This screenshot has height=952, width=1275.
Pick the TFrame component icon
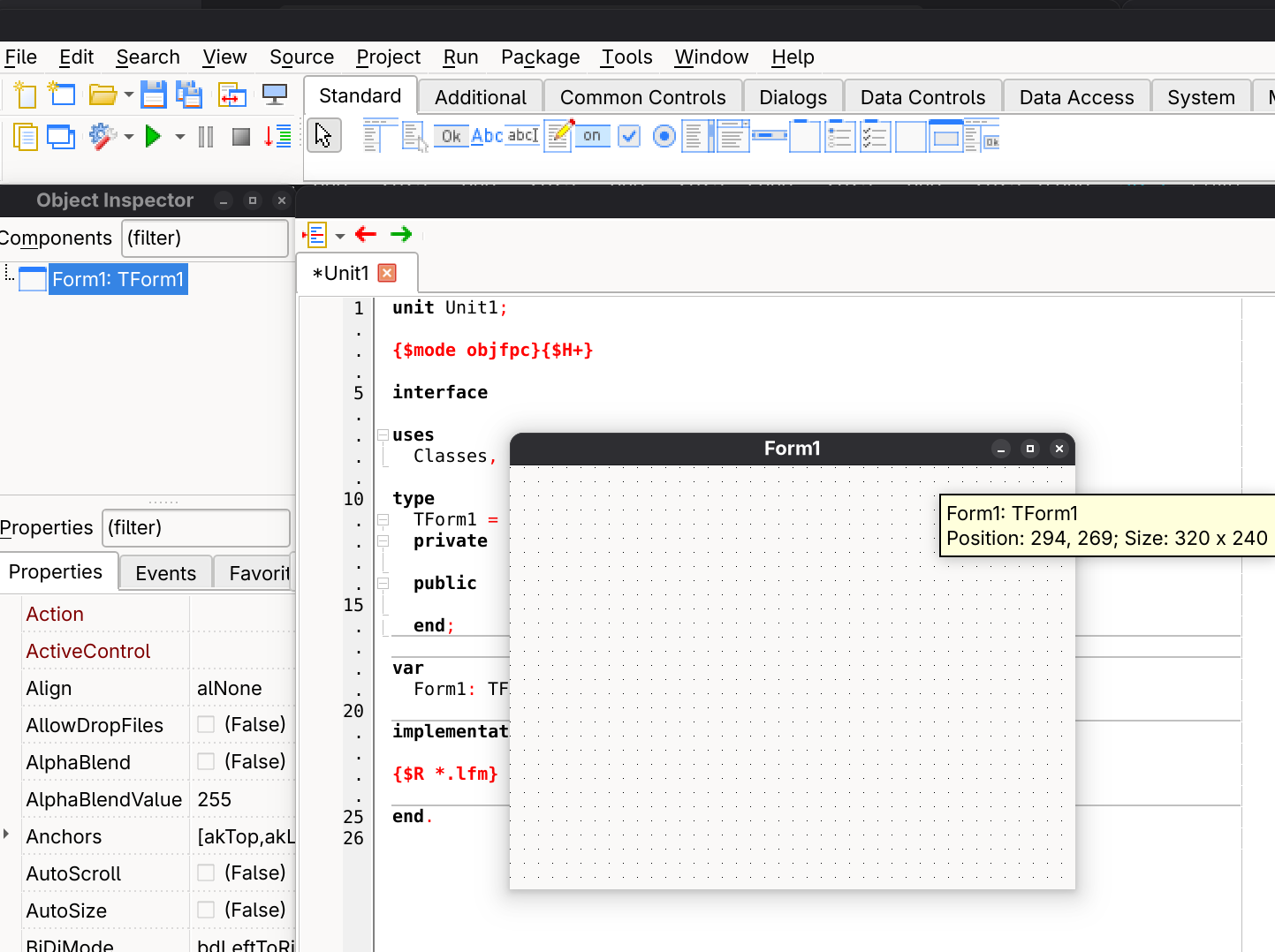(x=946, y=136)
